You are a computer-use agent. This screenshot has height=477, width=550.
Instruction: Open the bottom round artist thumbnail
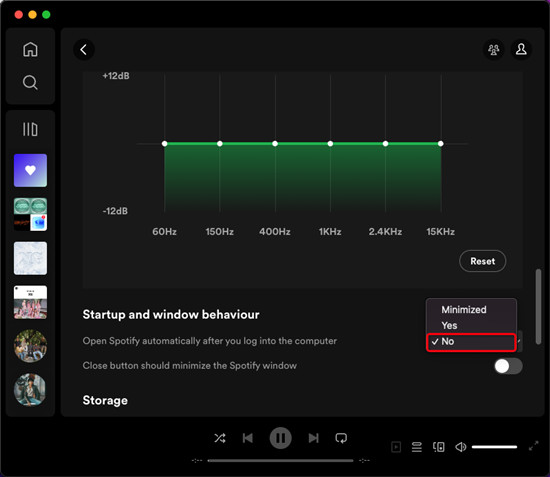click(31, 390)
